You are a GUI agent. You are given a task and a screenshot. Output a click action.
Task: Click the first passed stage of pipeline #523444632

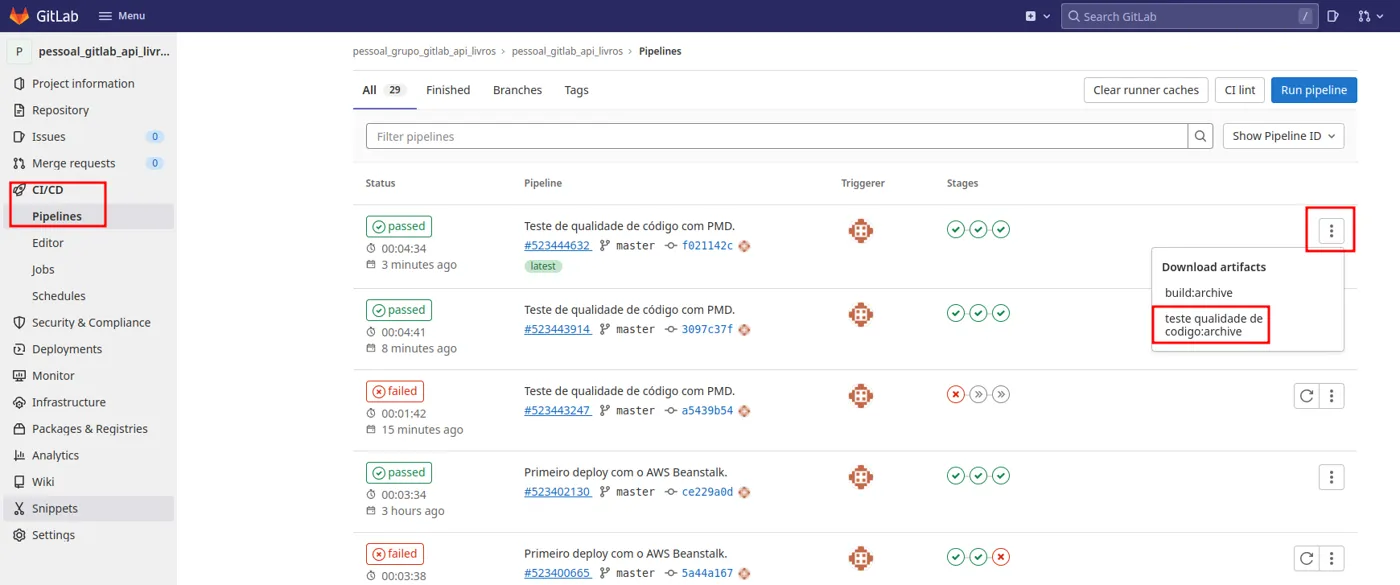pyautogui.click(x=956, y=230)
